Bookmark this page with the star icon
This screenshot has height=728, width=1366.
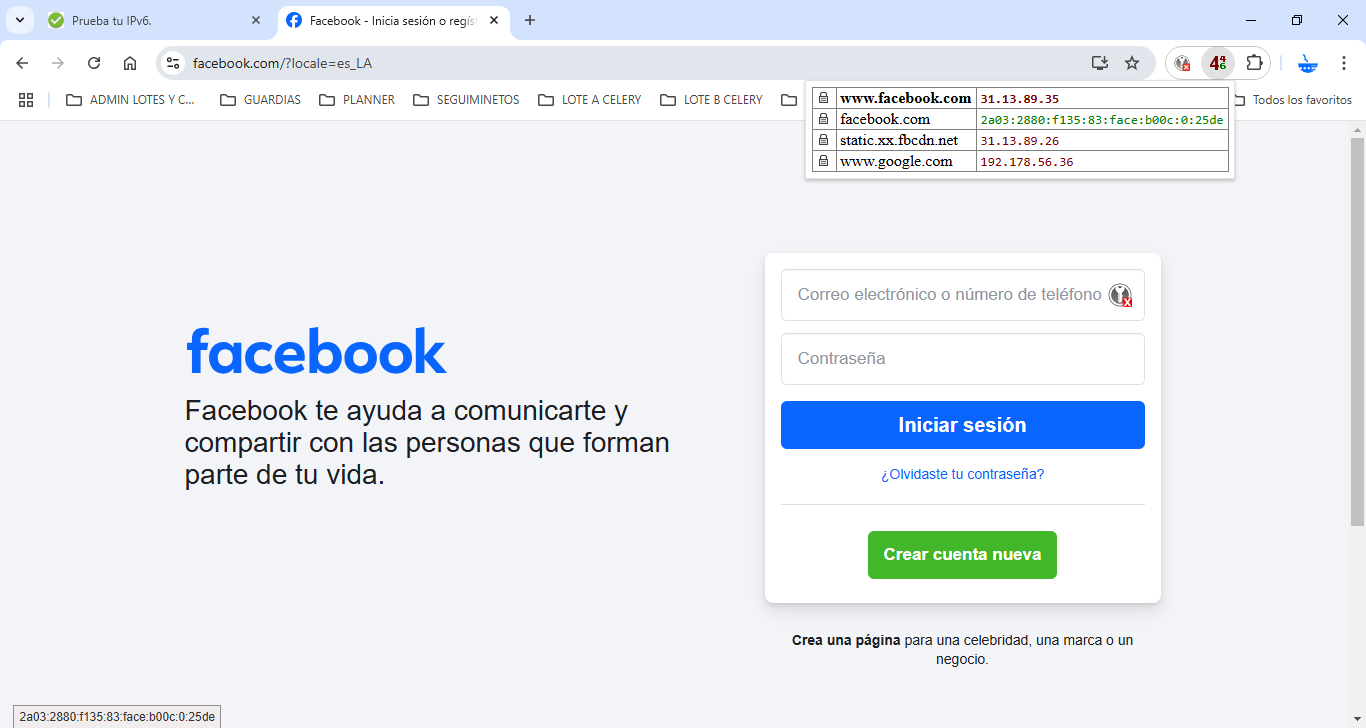point(1132,63)
